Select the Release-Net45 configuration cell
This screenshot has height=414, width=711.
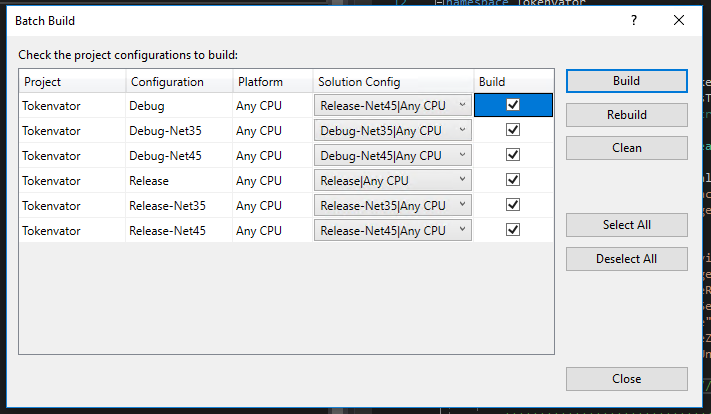(x=179, y=230)
